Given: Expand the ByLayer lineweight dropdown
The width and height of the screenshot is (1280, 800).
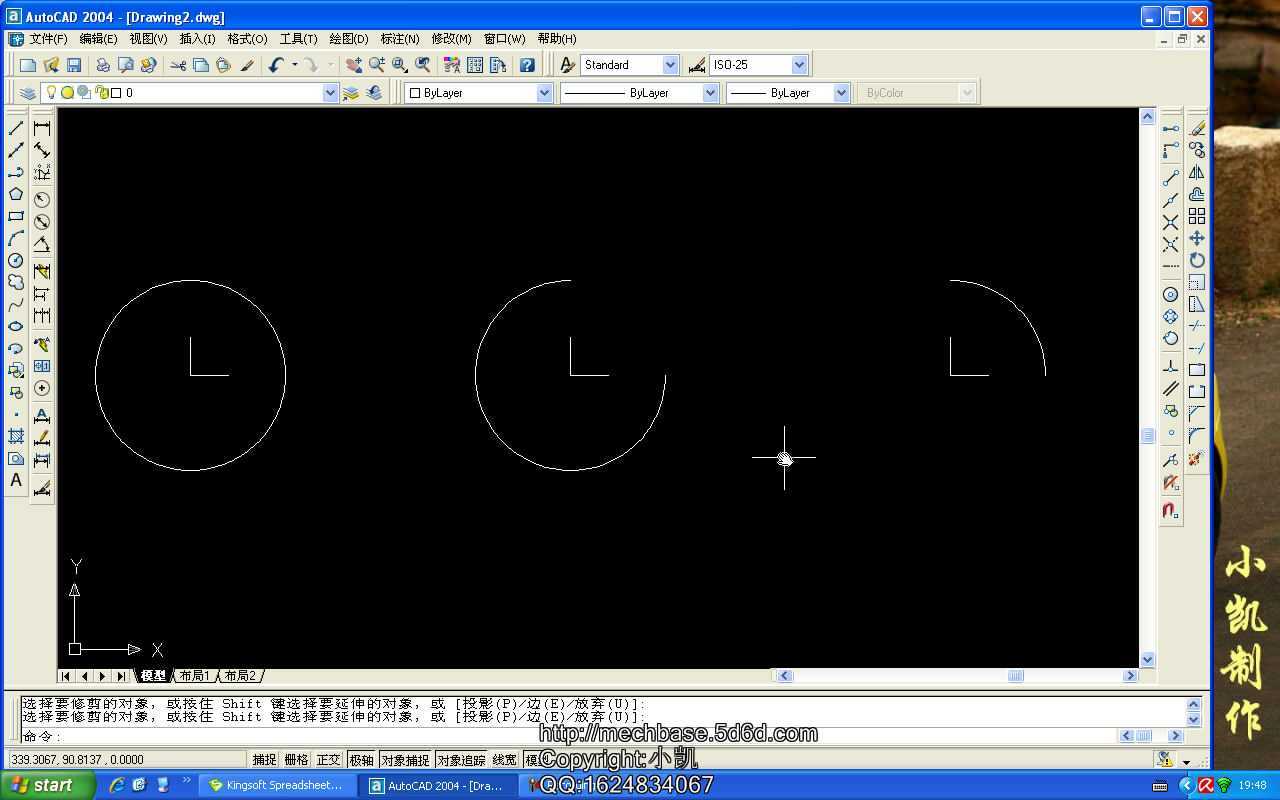Looking at the screenshot, I should 841,93.
